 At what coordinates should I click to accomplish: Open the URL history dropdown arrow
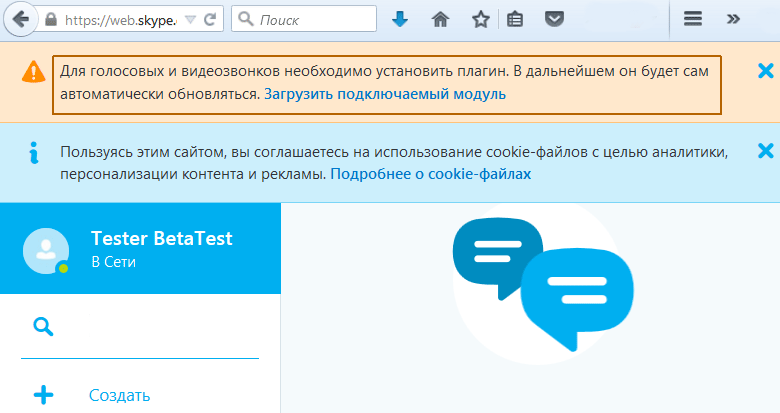point(191,20)
